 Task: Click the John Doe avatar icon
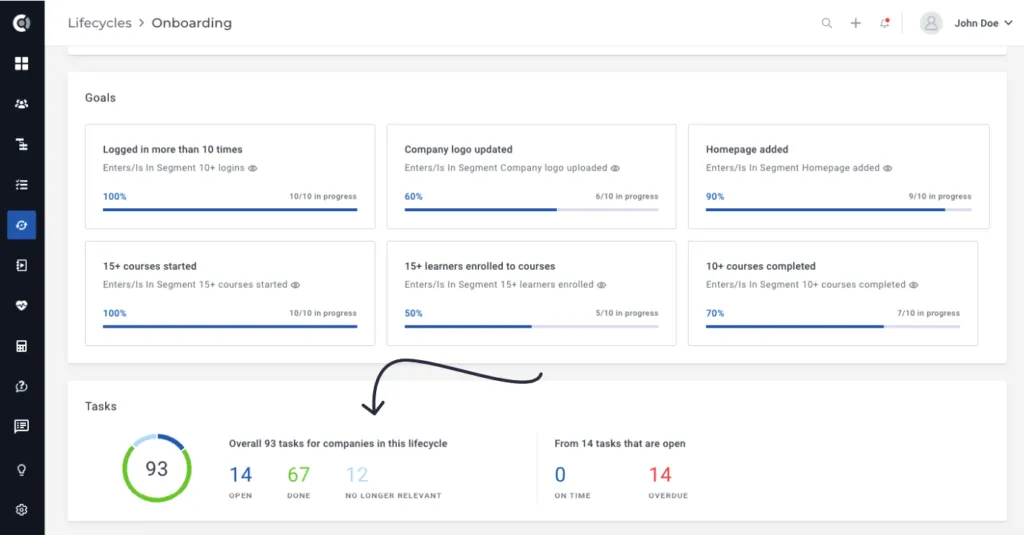pyautogui.click(x=931, y=23)
